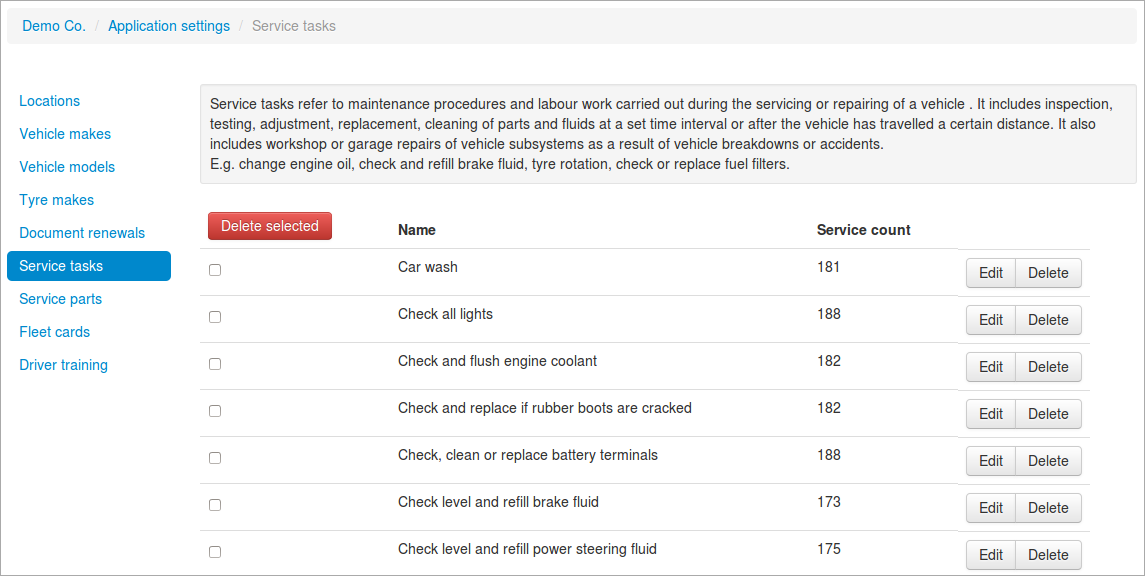Edit the battery terminals task
The width and height of the screenshot is (1145, 576).
pyautogui.click(x=991, y=461)
